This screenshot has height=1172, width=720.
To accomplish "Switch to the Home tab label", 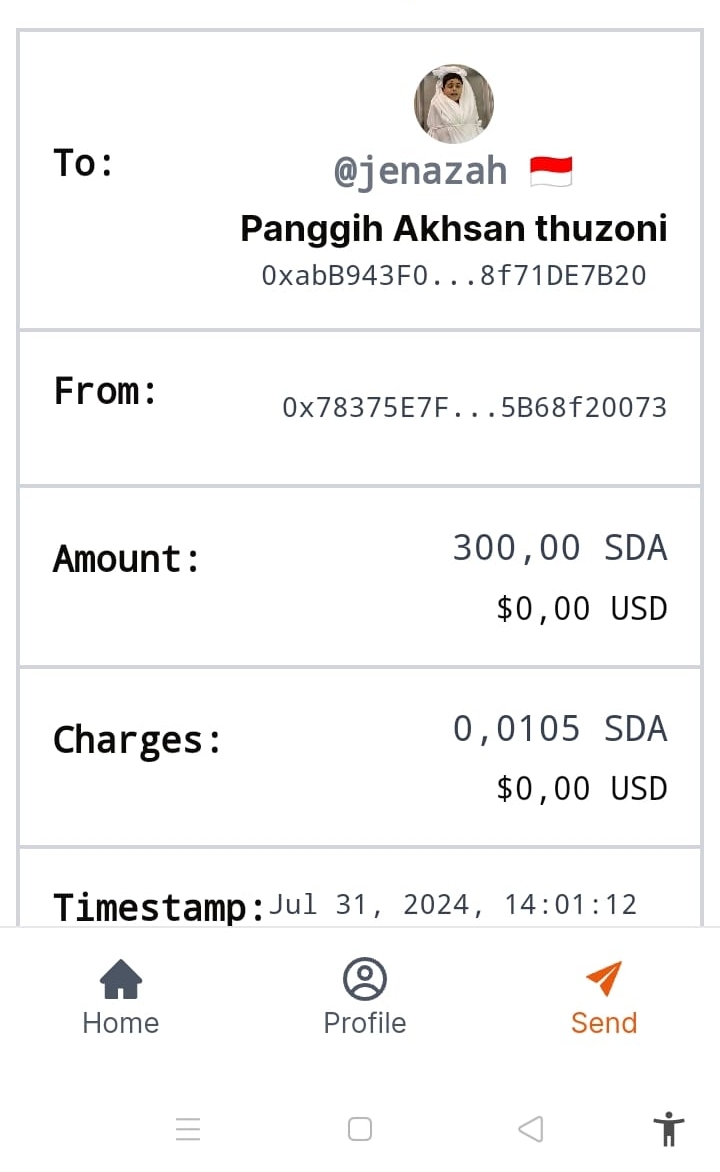I will pos(121,1023).
